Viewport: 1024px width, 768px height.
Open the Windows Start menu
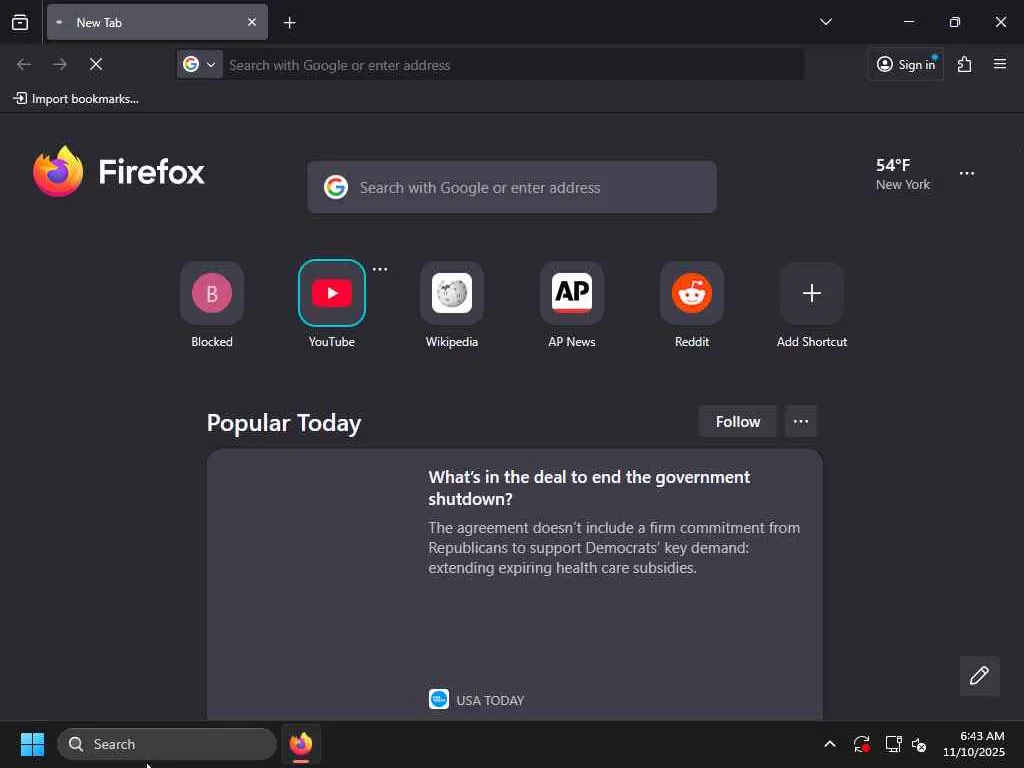32,744
